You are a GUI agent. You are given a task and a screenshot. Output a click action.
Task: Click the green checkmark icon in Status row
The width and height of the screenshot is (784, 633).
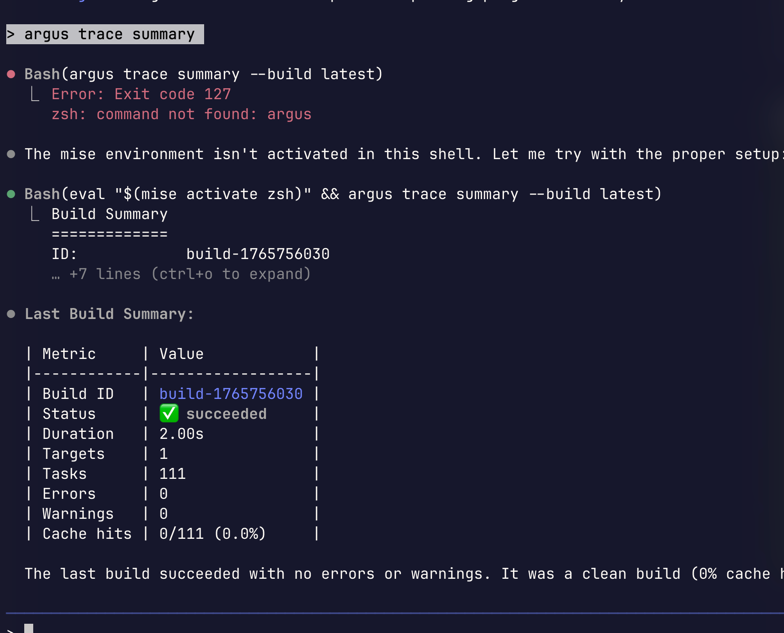169,414
